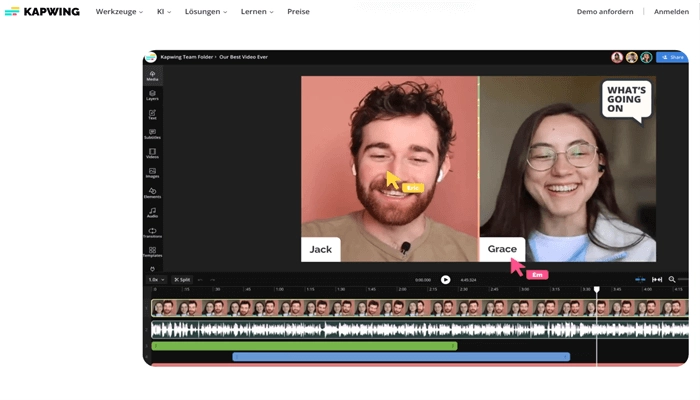Expand the KI menu
700x400 pixels.
coord(164,12)
